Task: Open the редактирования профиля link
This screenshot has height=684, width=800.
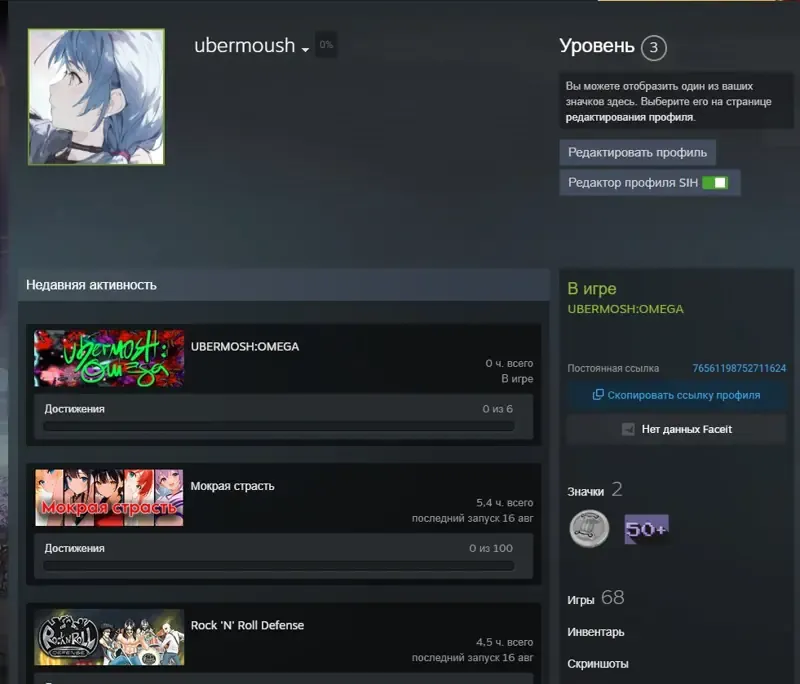Action: click(630, 117)
